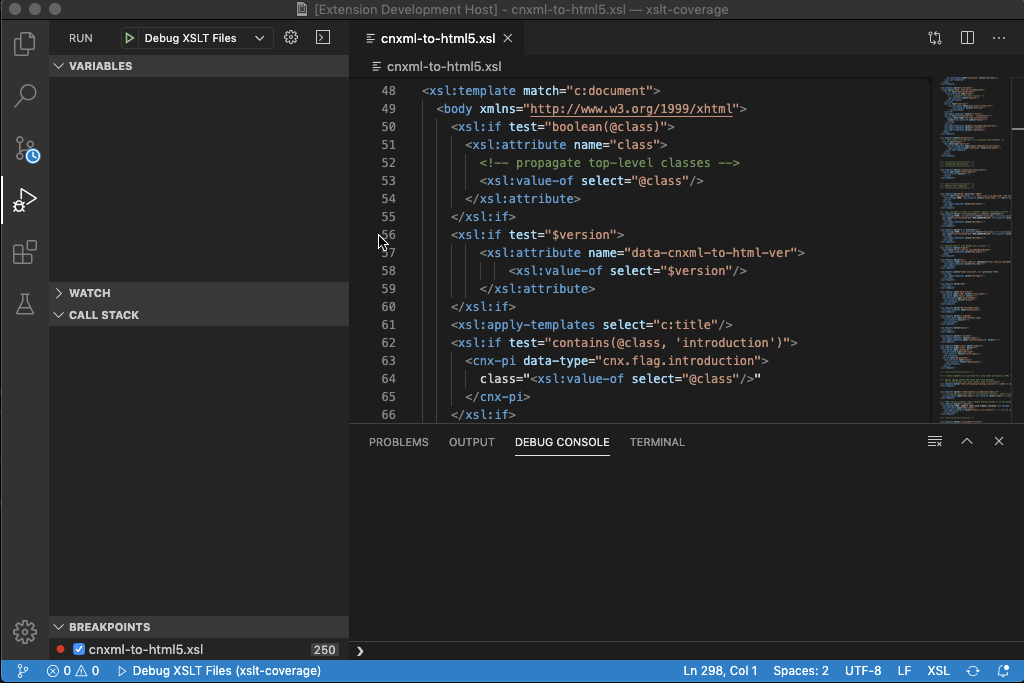Screen dimensions: 1024x683
Task: Click the red breakpoint dot for cnxml-to-html5.xsl
Action: (x=61, y=649)
